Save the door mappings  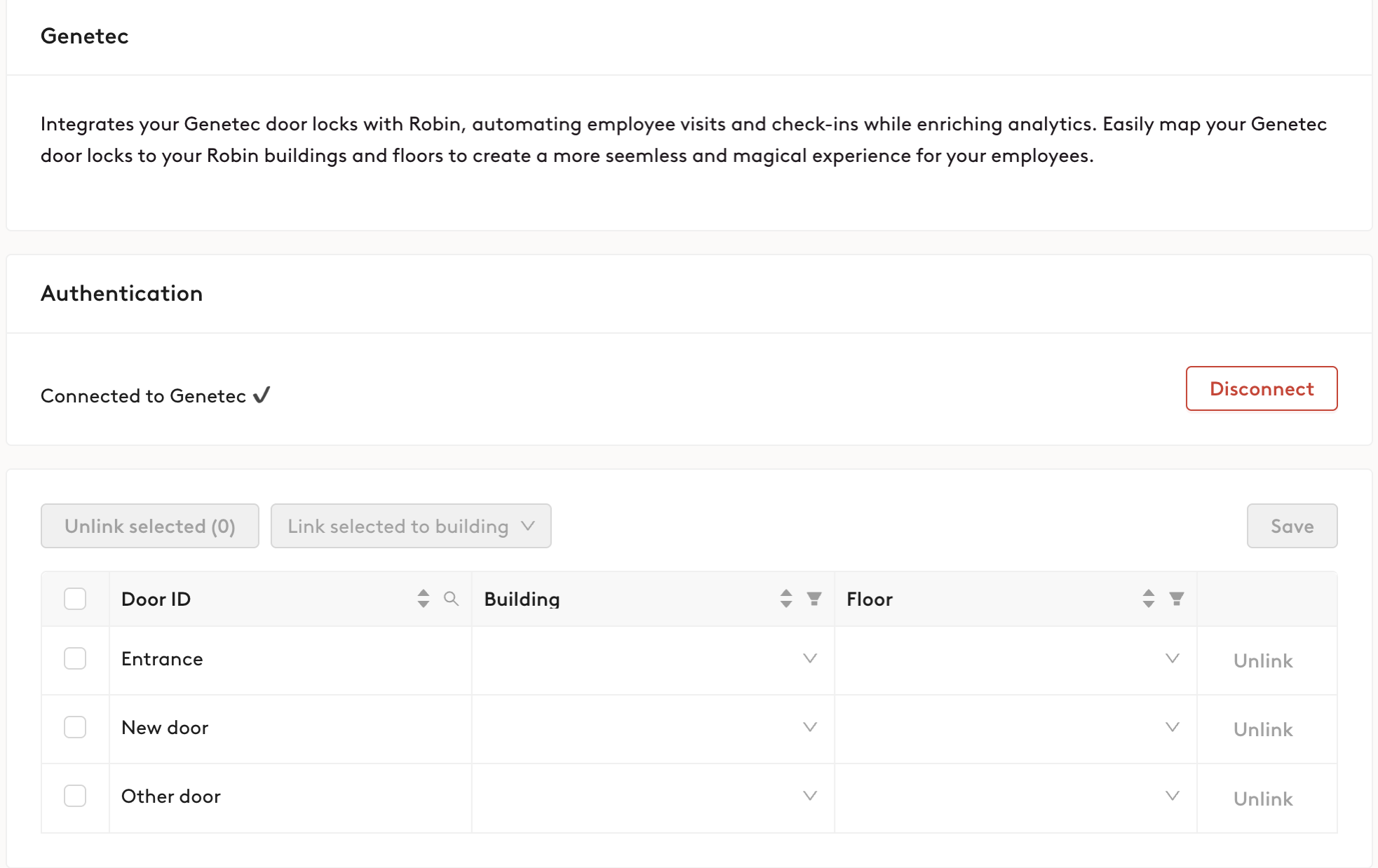click(x=1292, y=526)
